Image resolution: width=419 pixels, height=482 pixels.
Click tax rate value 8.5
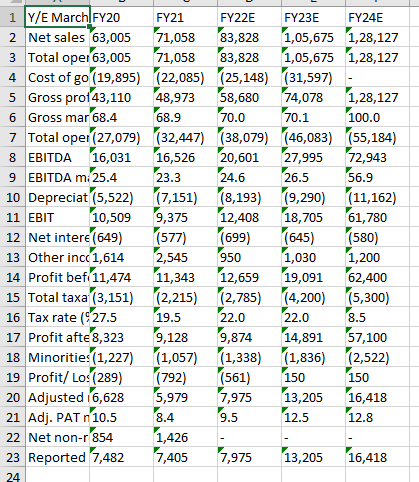point(377,317)
